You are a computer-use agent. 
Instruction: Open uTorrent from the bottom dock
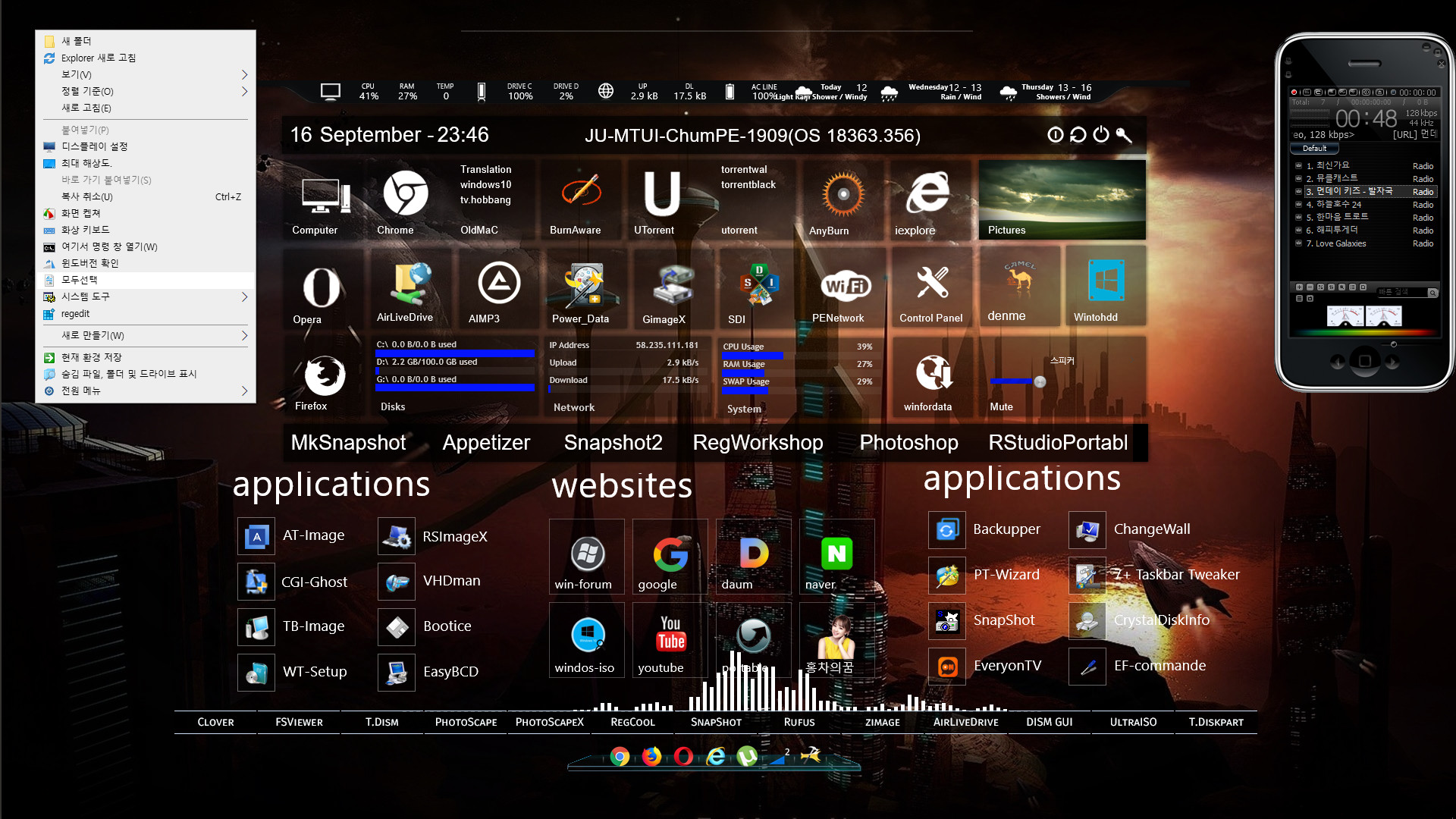pyautogui.click(x=747, y=756)
